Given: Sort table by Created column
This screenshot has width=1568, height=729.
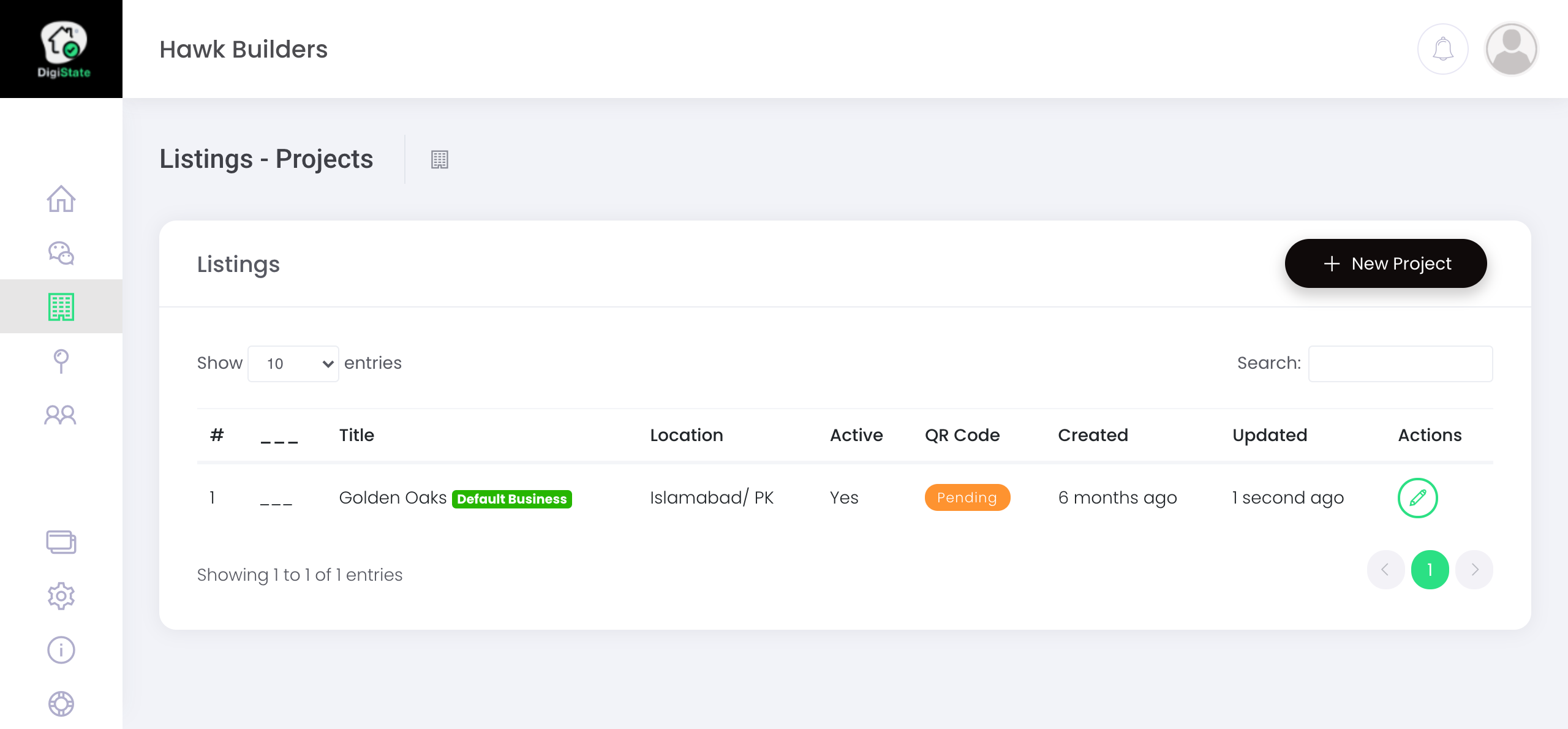Looking at the screenshot, I should (x=1093, y=435).
